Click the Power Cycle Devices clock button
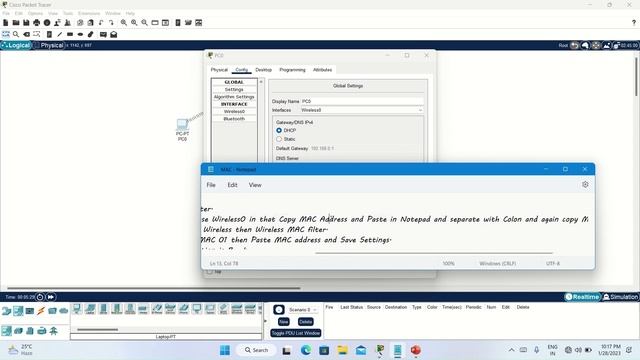Image resolution: width=640 pixels, height=360 pixels. pyautogui.click(x=40, y=297)
